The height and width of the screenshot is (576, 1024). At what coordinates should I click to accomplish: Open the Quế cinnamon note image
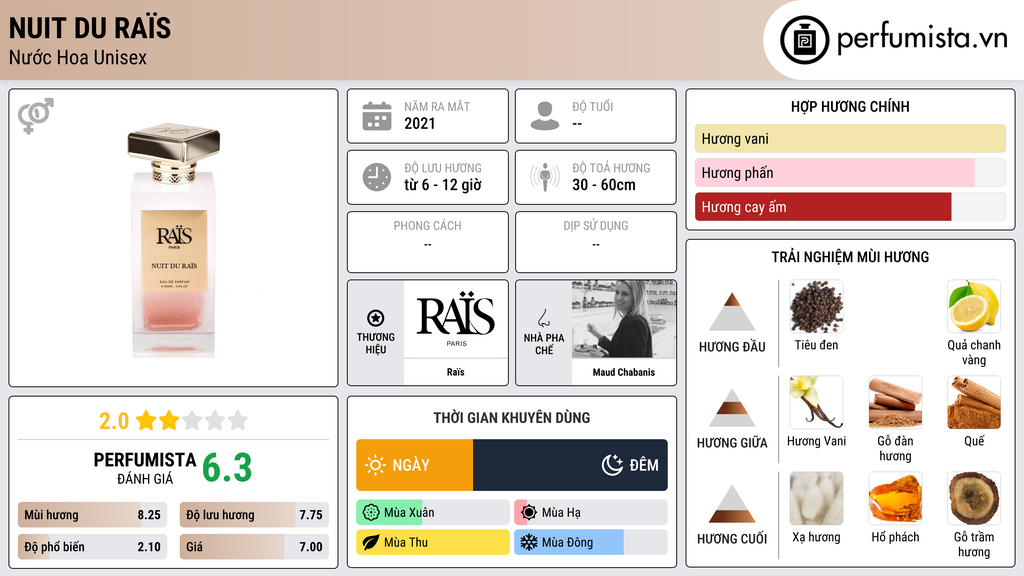pyautogui.click(x=974, y=402)
